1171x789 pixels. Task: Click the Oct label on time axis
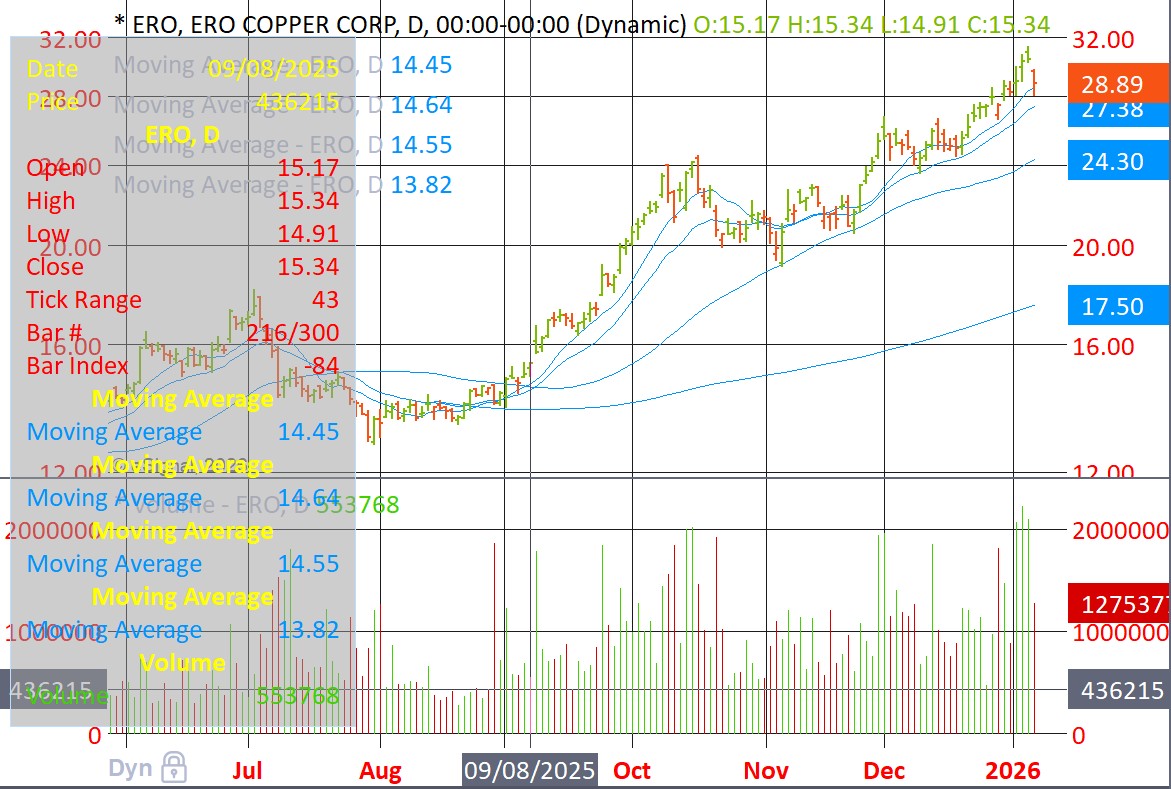632,770
